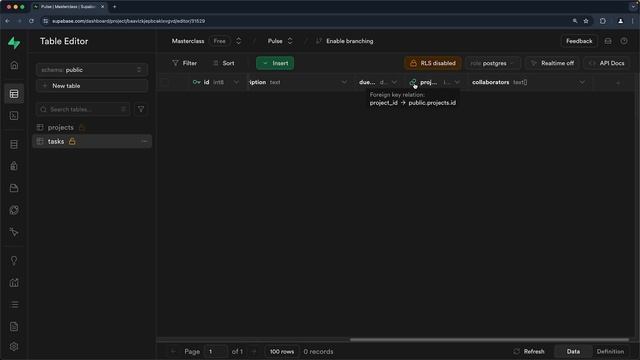
Task: Open browser profile avatar icon
Action: 620,21
